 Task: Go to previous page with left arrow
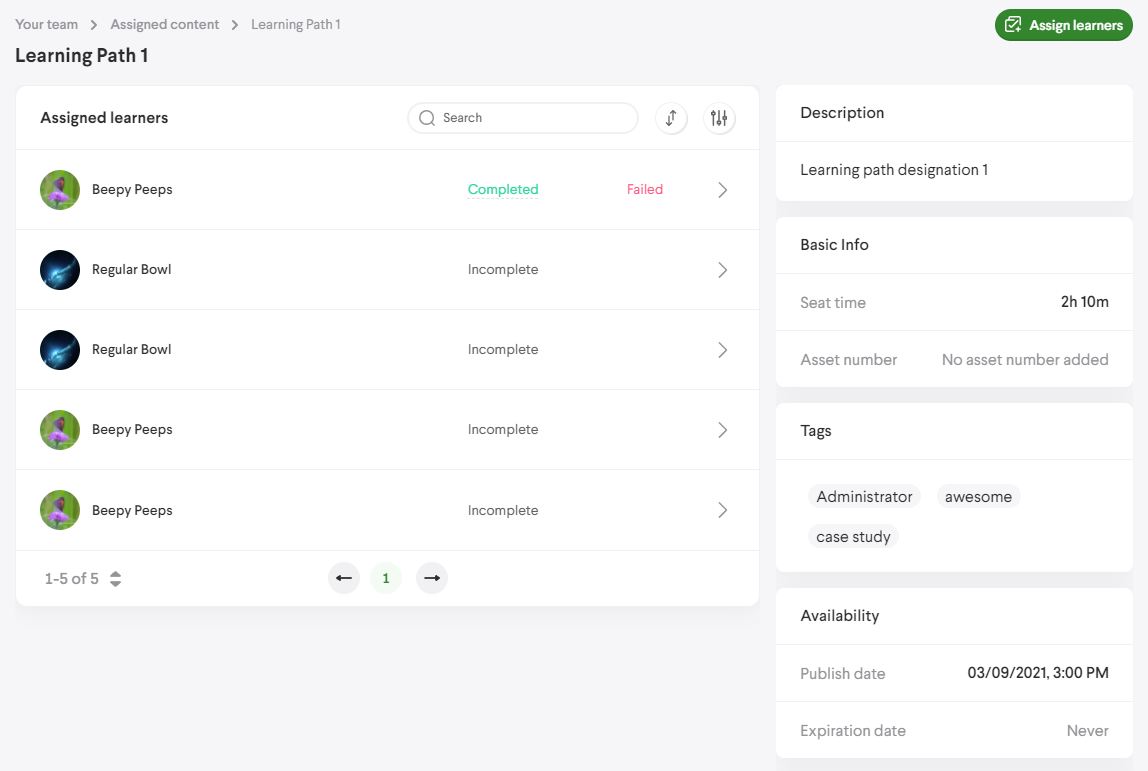[344, 578]
